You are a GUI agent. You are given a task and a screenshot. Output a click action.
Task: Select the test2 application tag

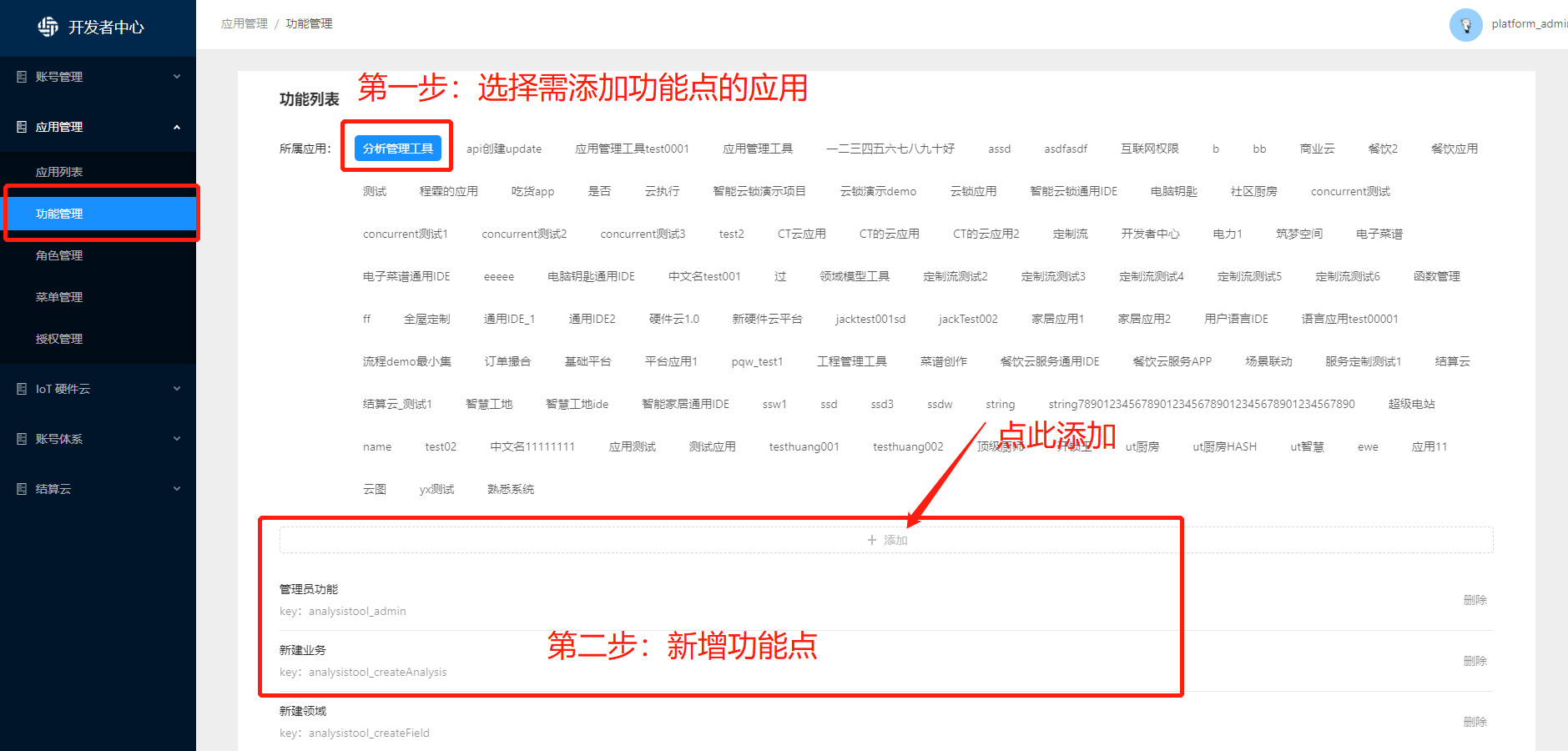[x=732, y=234]
